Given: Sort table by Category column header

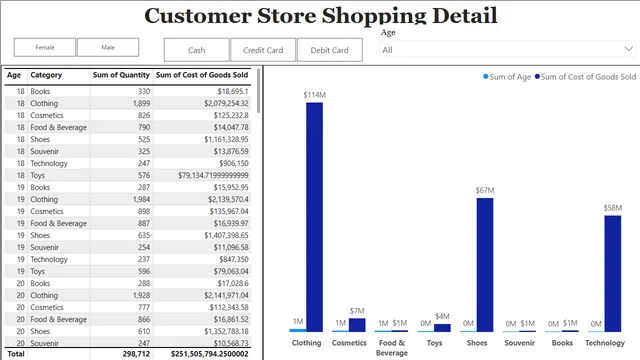Looking at the screenshot, I should [46, 75].
